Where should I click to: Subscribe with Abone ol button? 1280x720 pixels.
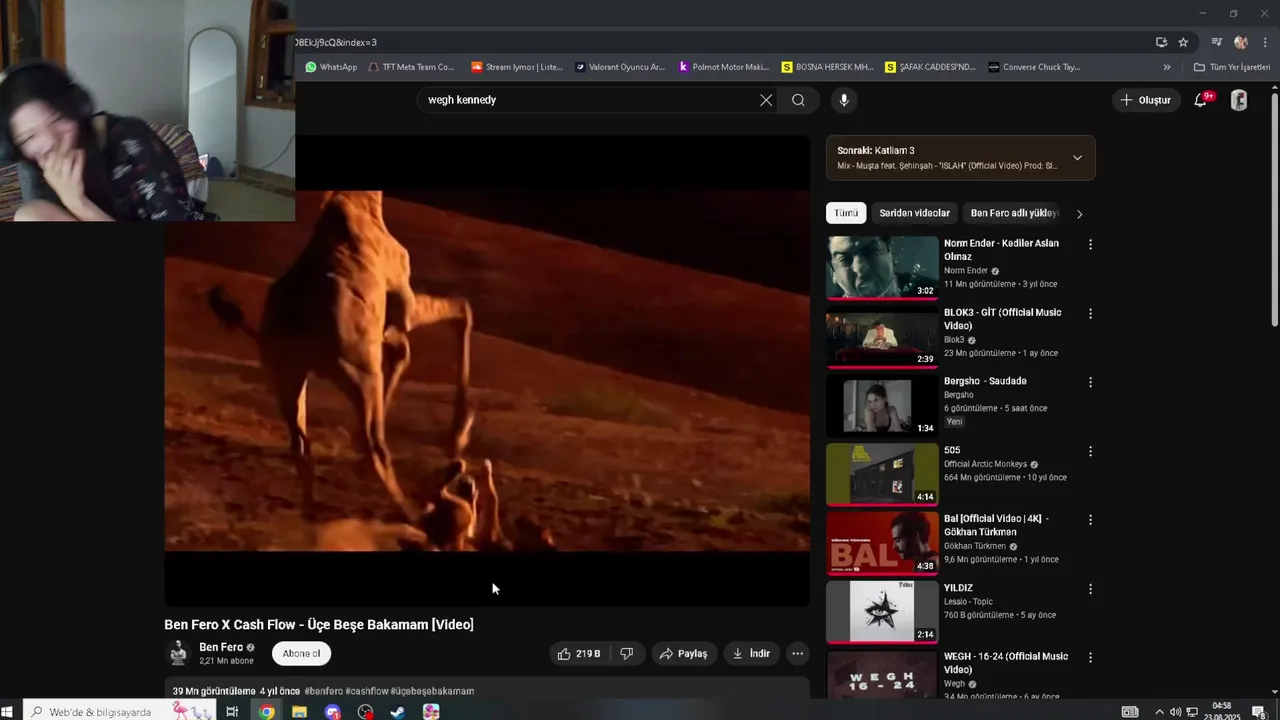click(x=301, y=654)
